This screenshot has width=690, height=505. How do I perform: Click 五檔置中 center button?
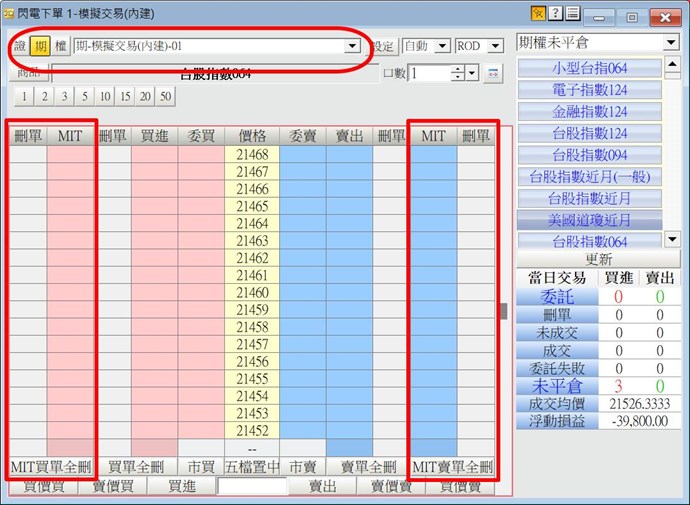[x=253, y=467]
